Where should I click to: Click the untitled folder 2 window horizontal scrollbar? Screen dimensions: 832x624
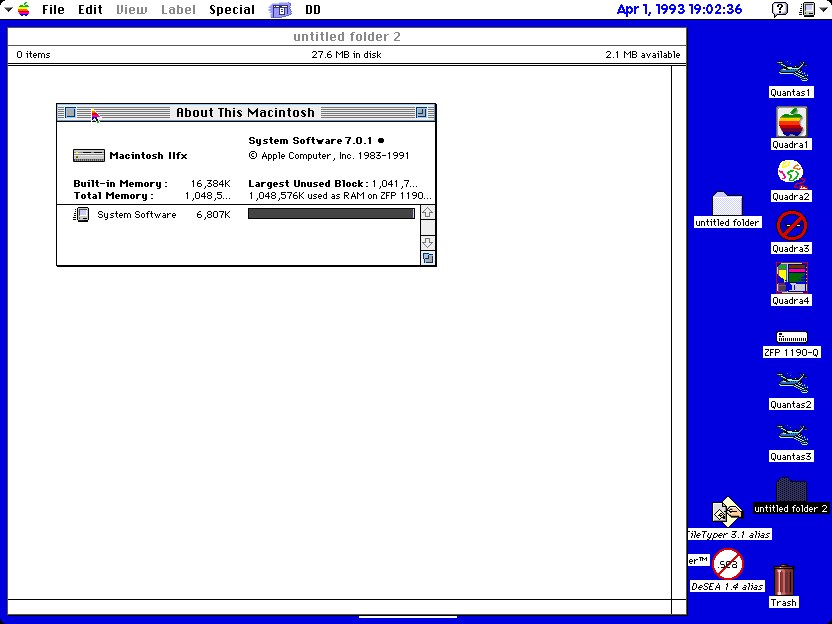pyautogui.click(x=340, y=607)
